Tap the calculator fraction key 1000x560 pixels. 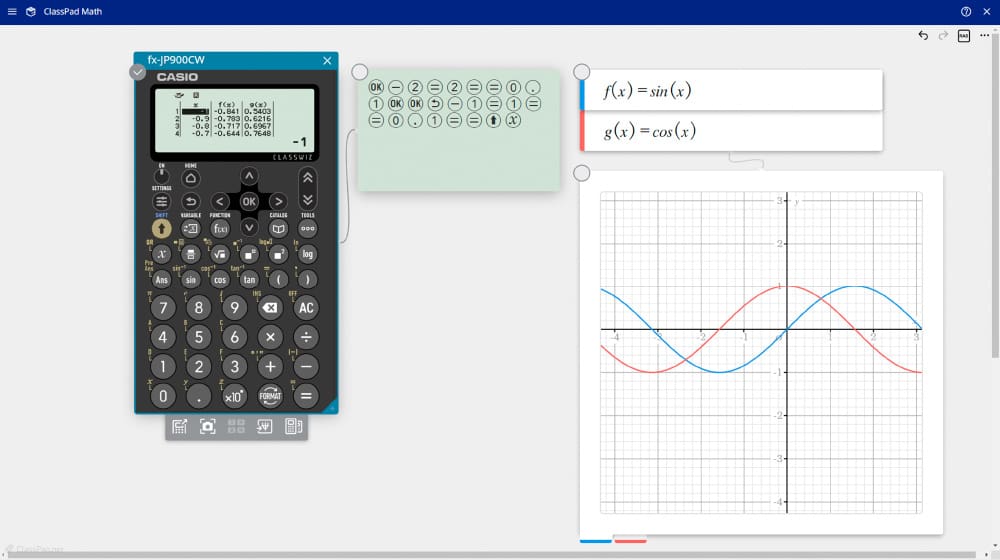point(191,254)
